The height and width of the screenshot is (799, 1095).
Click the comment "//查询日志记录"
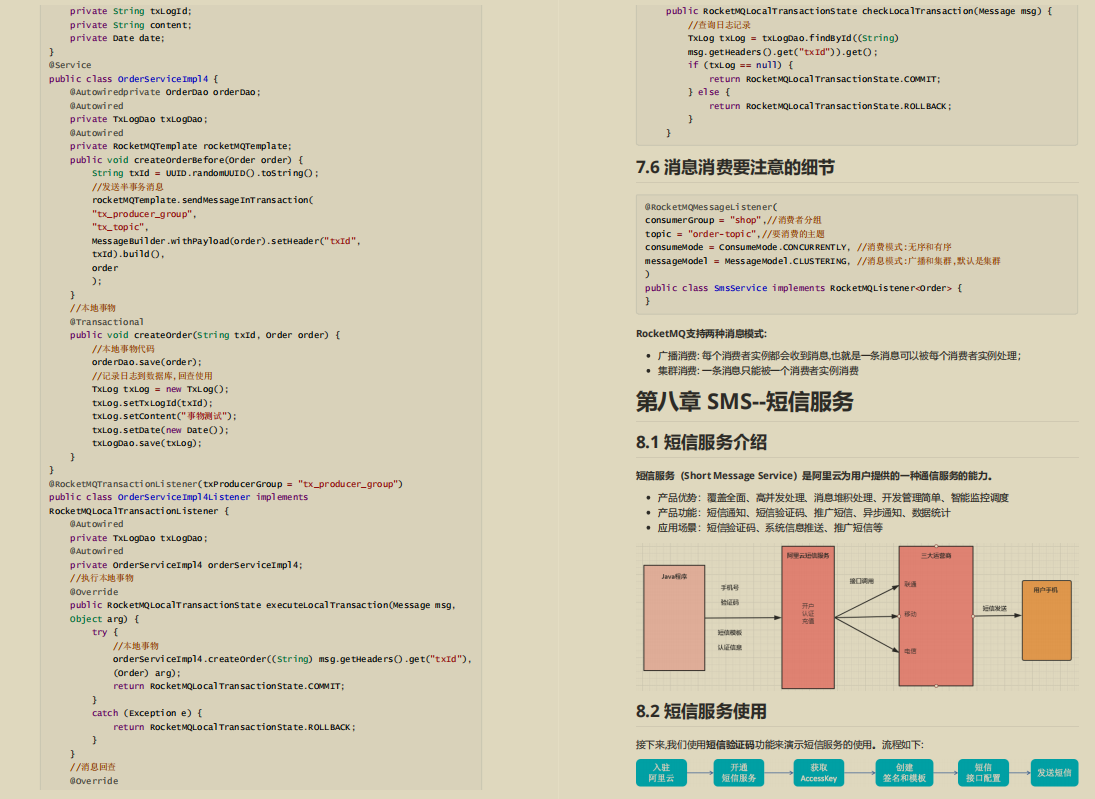[x=719, y=24]
